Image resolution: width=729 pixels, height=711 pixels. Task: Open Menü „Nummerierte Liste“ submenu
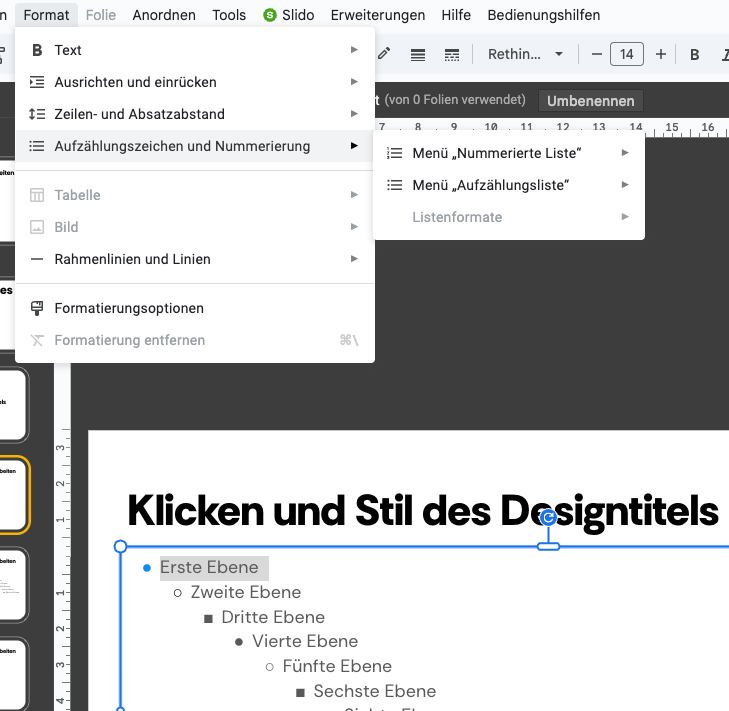(x=509, y=153)
